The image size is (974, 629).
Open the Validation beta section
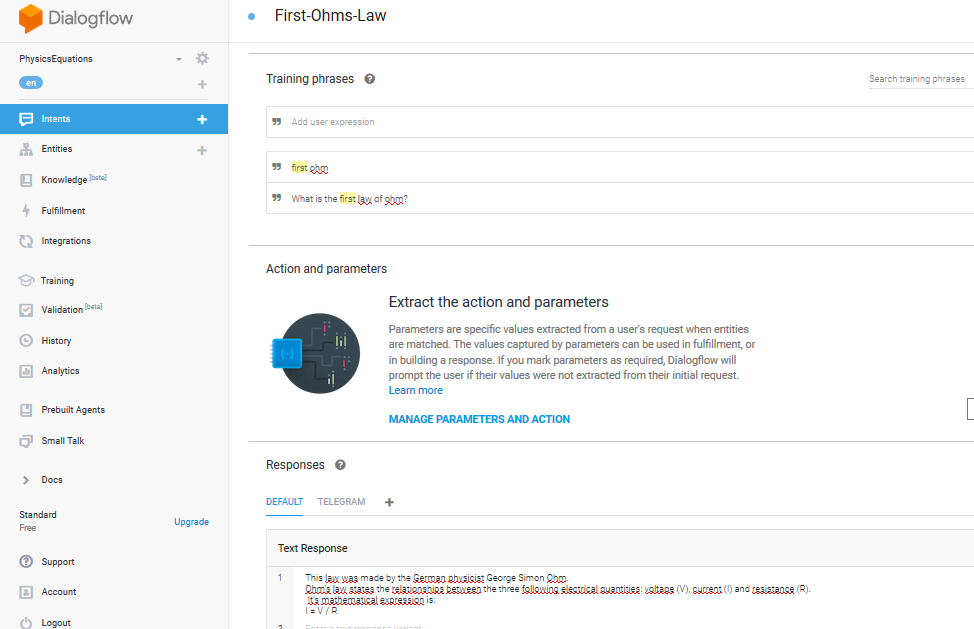click(x=71, y=309)
